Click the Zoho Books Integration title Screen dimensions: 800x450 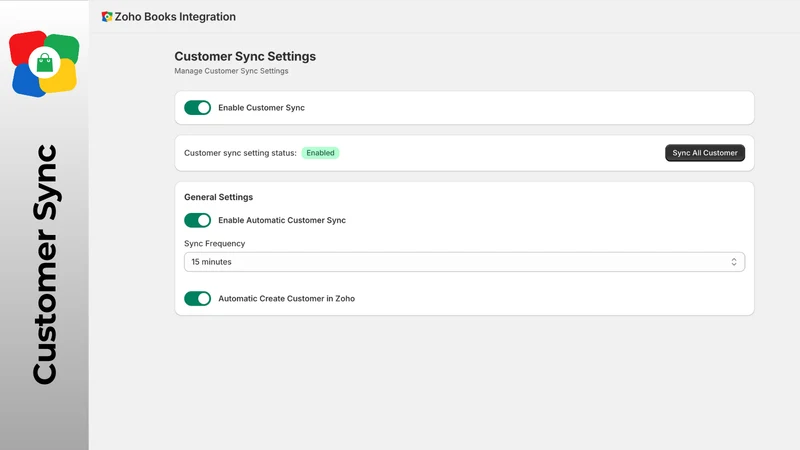(x=175, y=17)
